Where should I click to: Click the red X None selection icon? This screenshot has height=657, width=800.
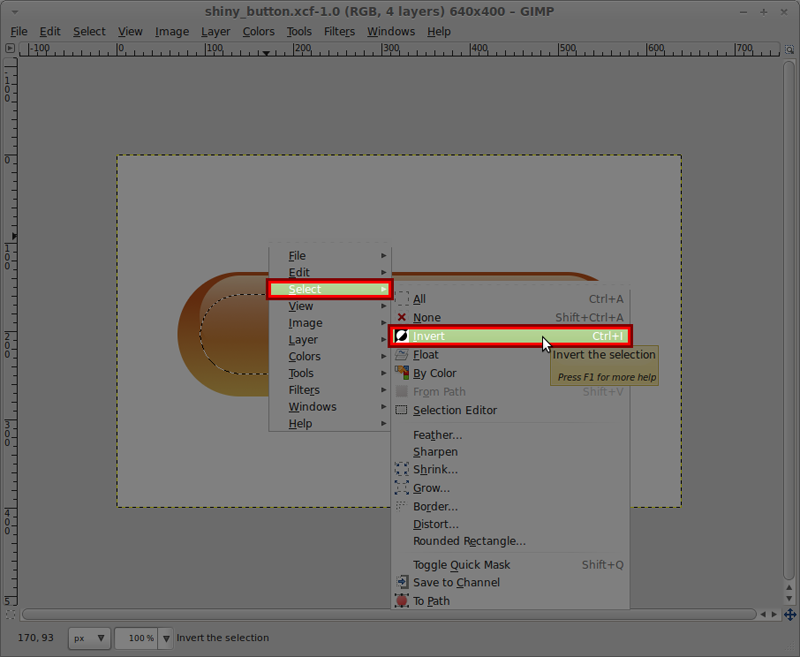403,317
